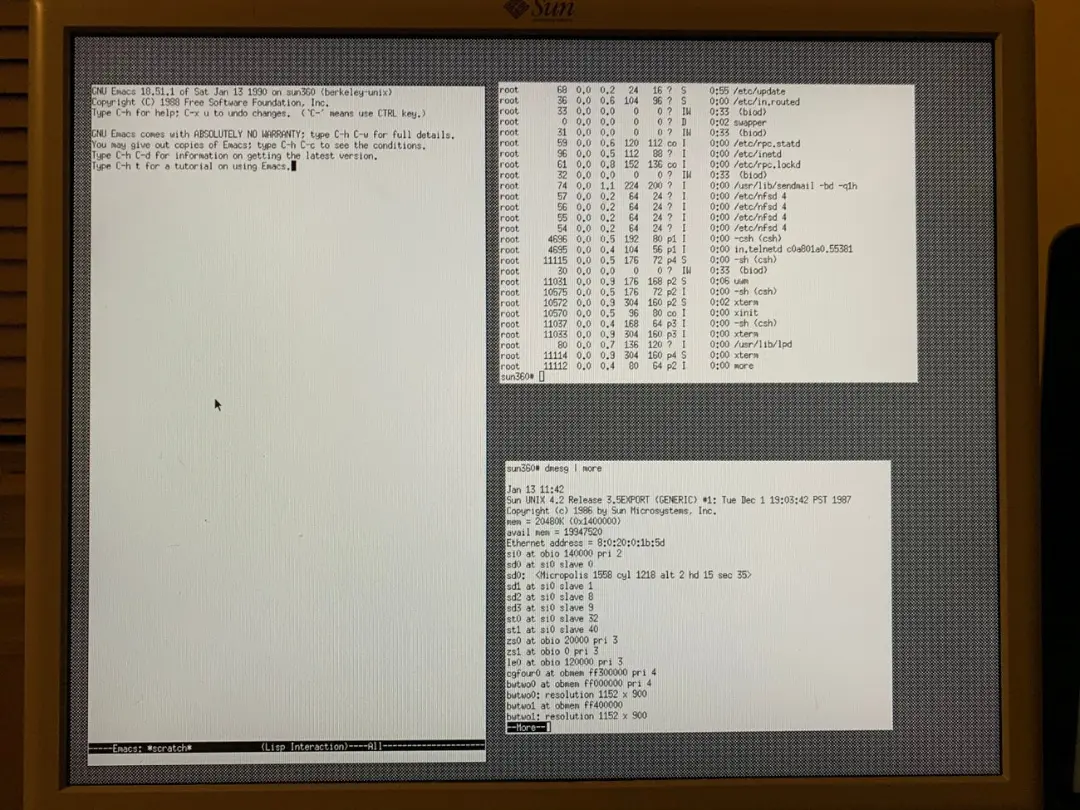The width and height of the screenshot is (1080, 810).
Task: Click the 'GNU Emacs 18.51.1' version line
Action: 242,92
